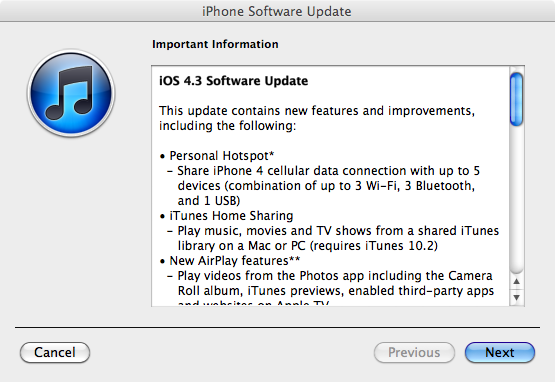Click the 'This update contains new features' line
555x382 pixels.
point(317,111)
